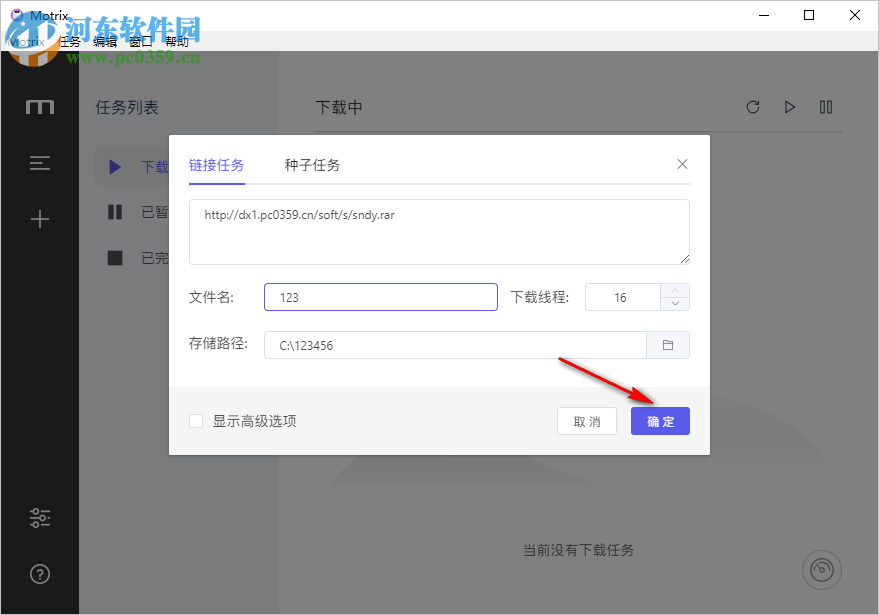The width and height of the screenshot is (879, 615).
Task: Click the plus icon to add a task
Action: pyautogui.click(x=40, y=219)
